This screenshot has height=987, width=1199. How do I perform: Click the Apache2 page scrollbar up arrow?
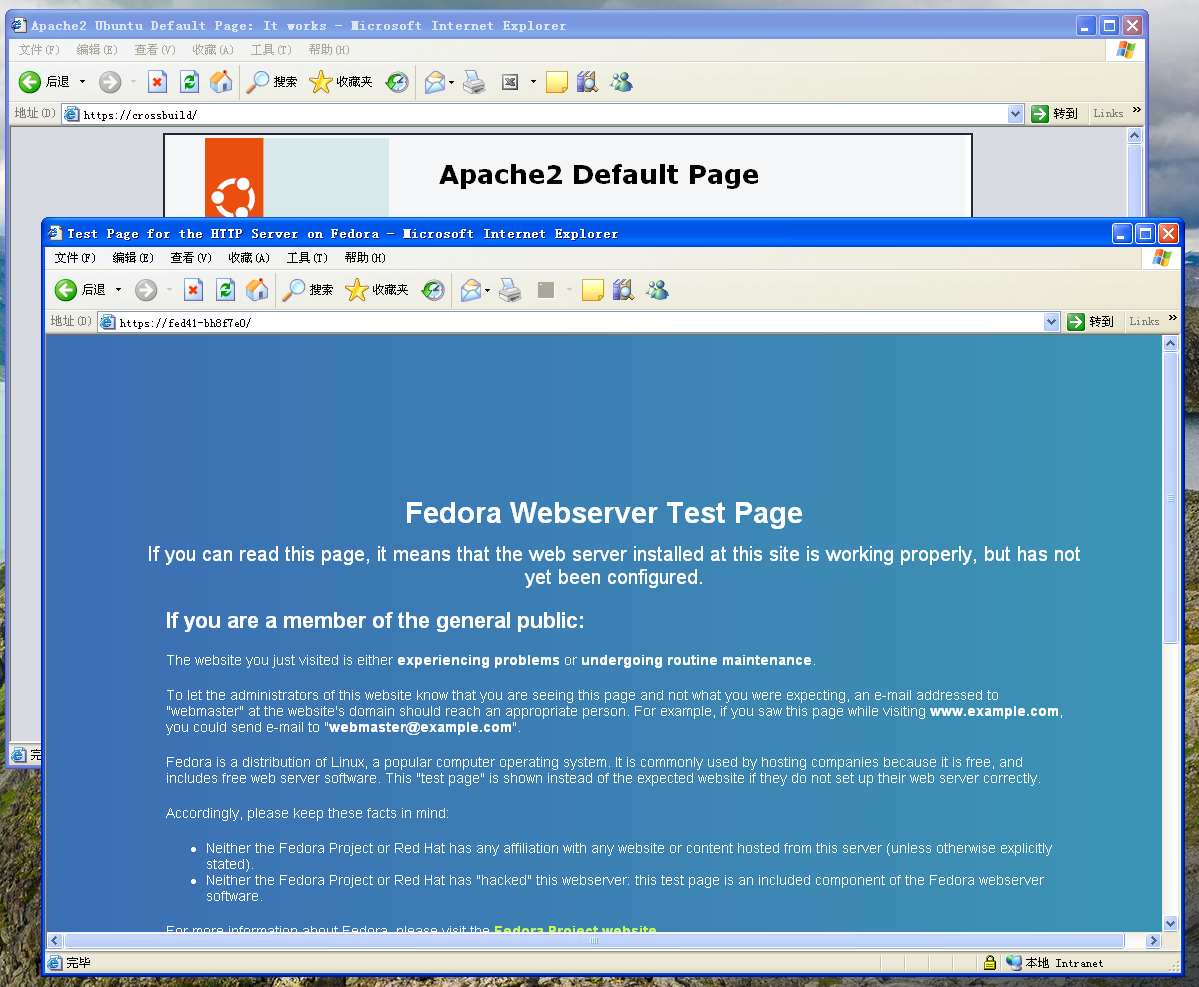pyautogui.click(x=1135, y=135)
